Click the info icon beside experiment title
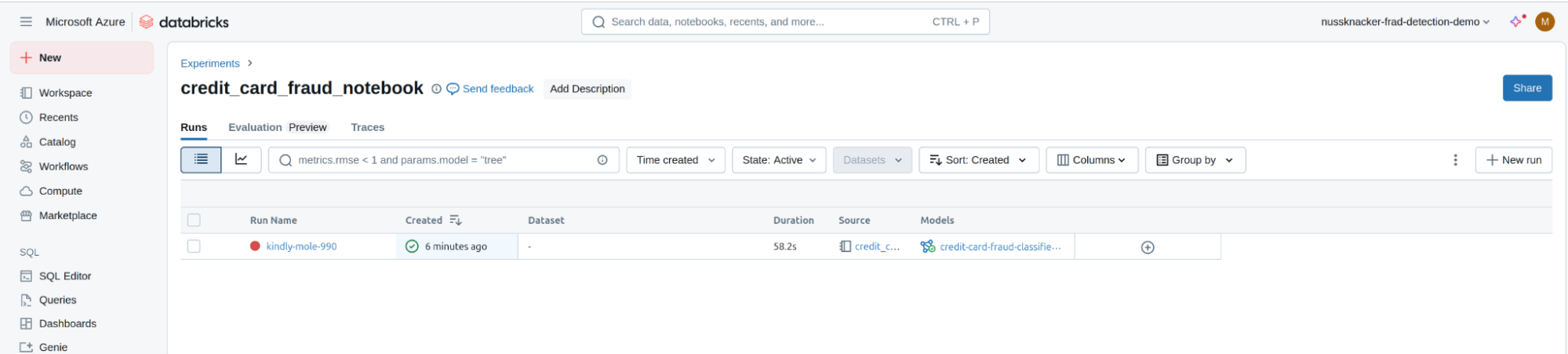 pyautogui.click(x=437, y=89)
